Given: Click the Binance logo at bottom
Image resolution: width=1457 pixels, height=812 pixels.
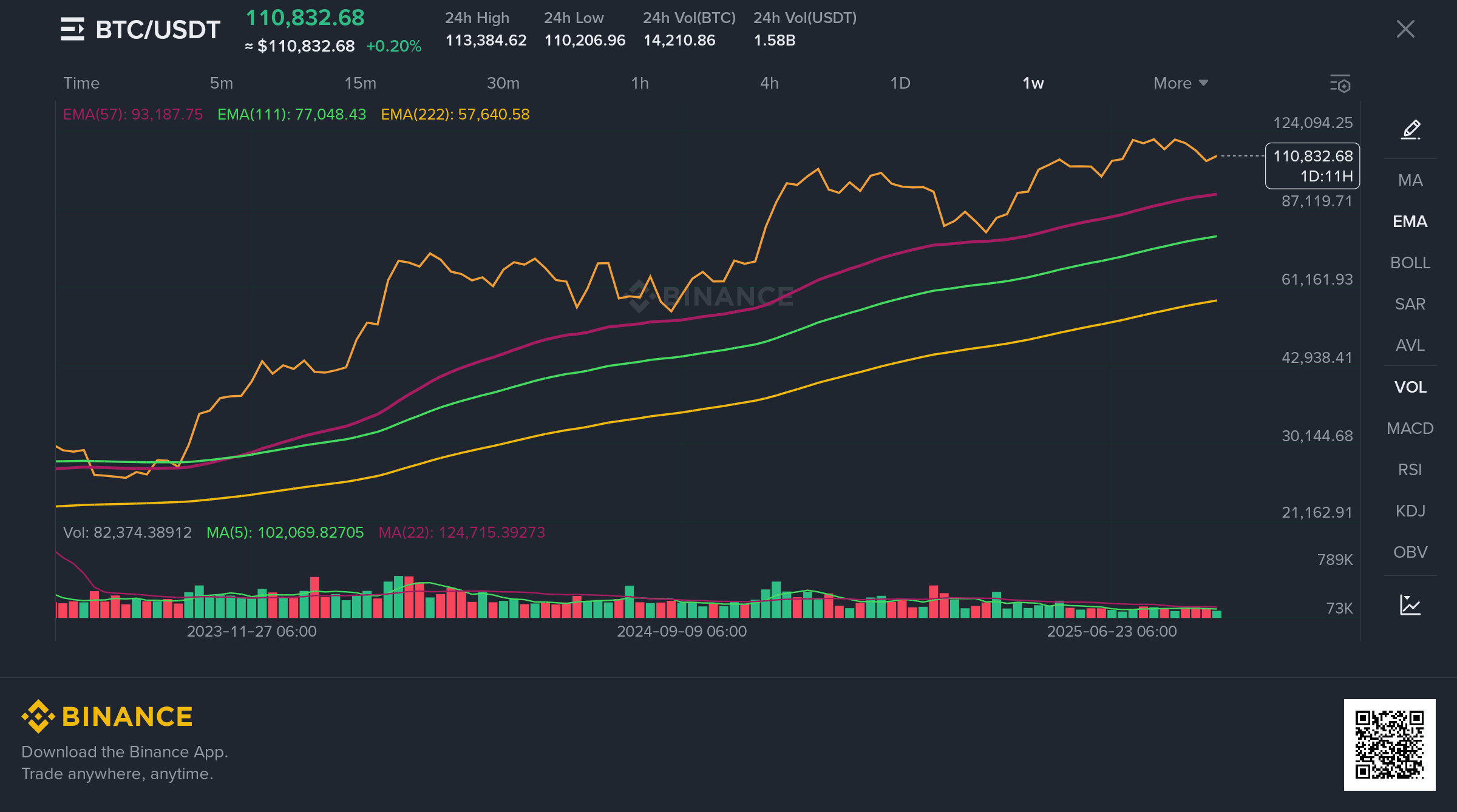Looking at the screenshot, I should [x=107, y=717].
